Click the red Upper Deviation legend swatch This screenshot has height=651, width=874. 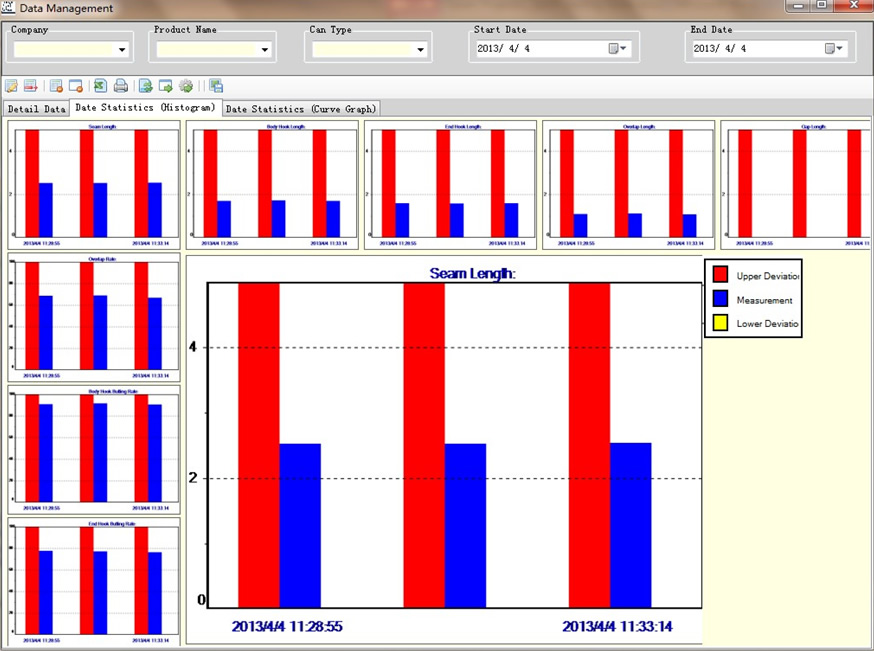tap(720, 275)
